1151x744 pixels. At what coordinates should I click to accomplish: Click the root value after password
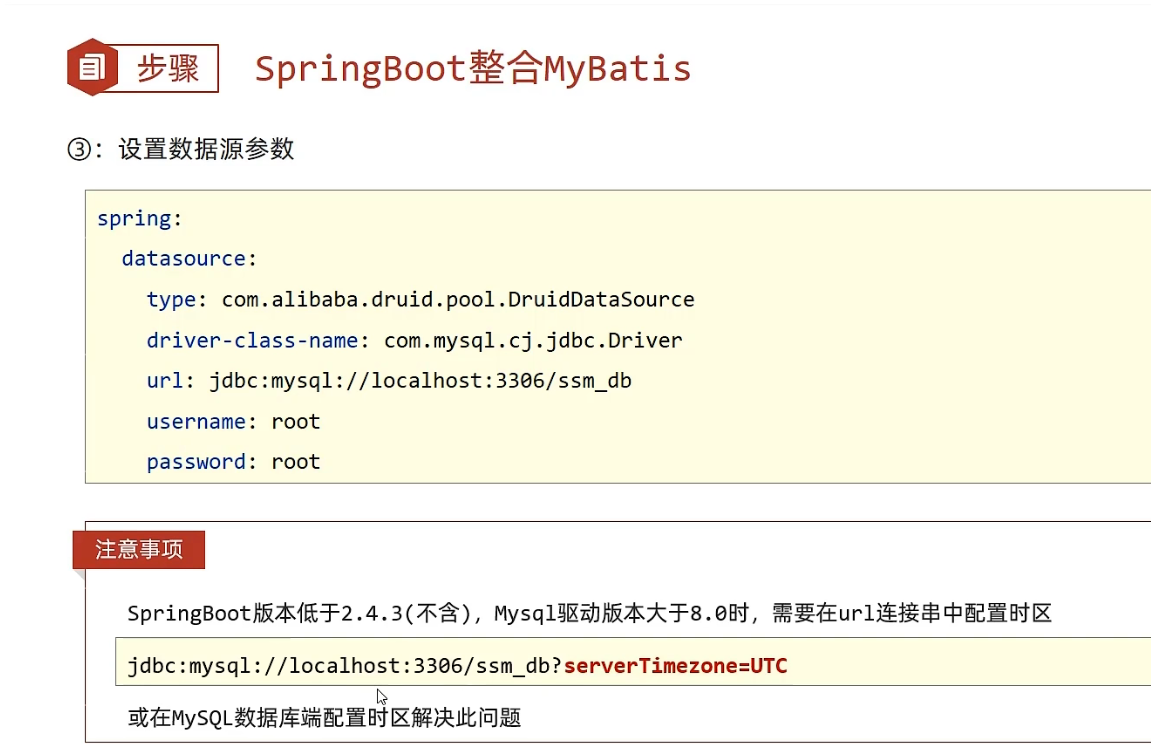[x=296, y=462]
